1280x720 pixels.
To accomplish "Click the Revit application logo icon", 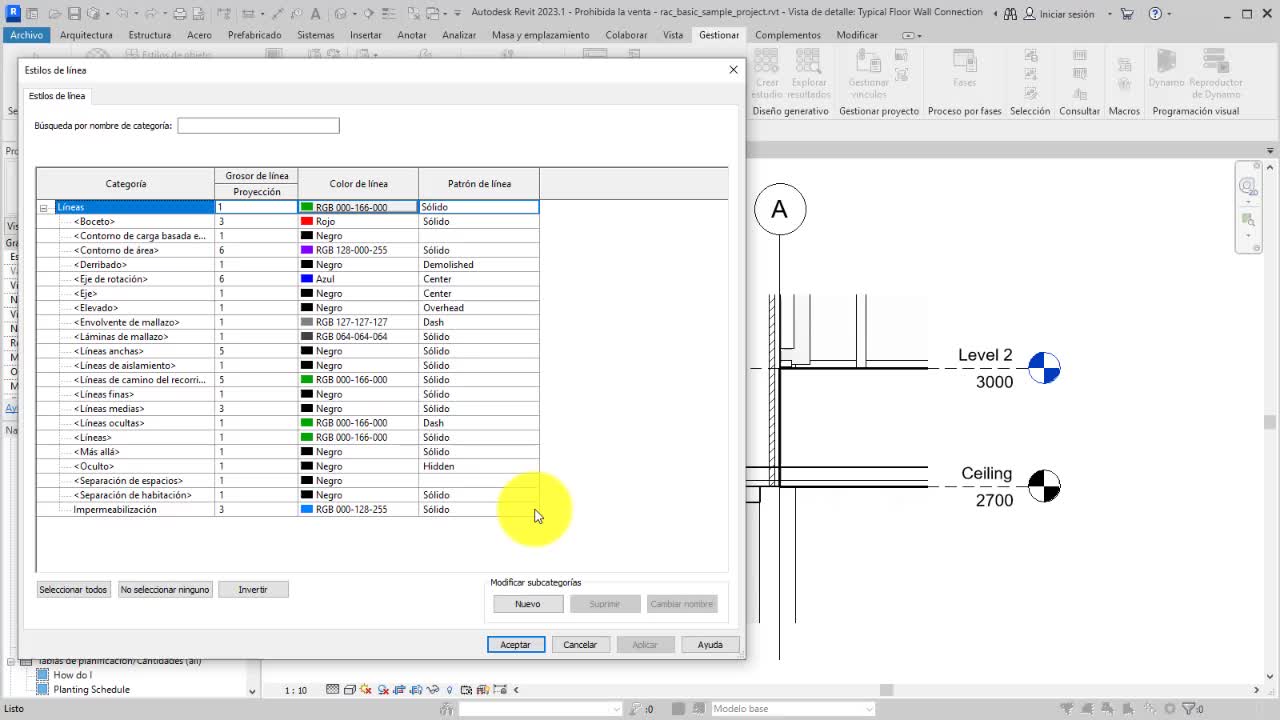I will pos(14,13).
